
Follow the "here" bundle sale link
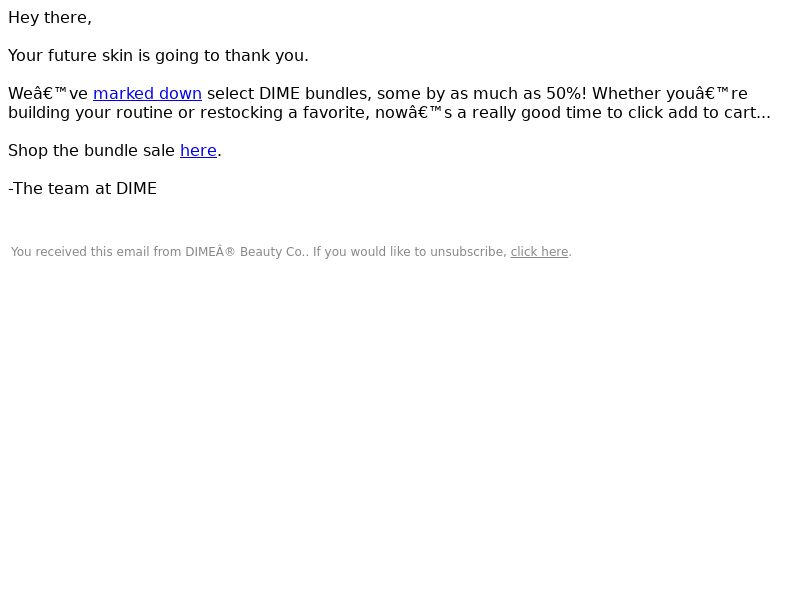tap(198, 151)
